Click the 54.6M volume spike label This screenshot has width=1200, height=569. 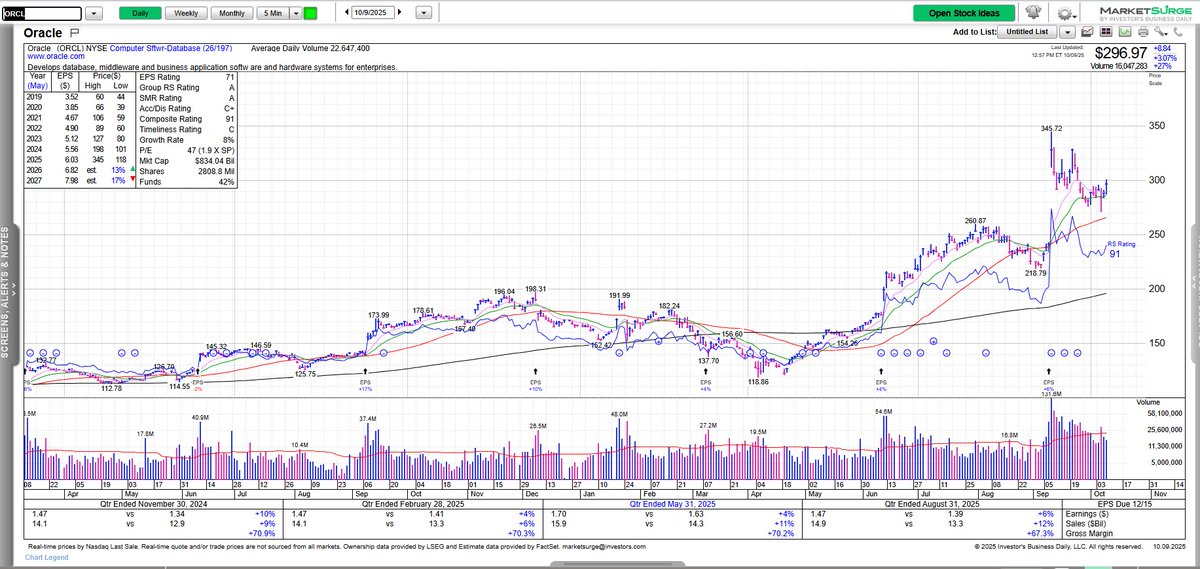coord(884,411)
